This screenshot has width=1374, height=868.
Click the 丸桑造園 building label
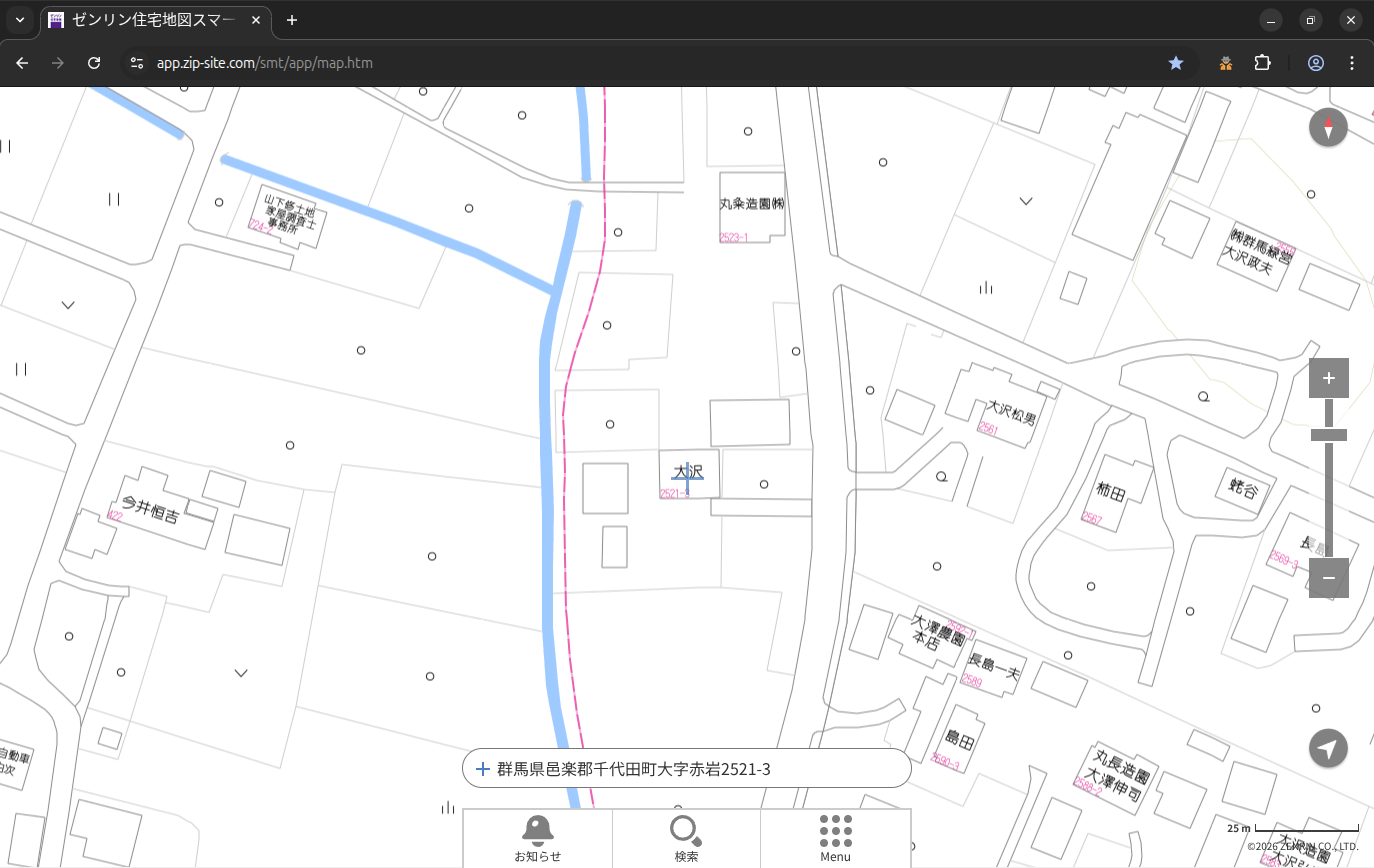click(752, 204)
